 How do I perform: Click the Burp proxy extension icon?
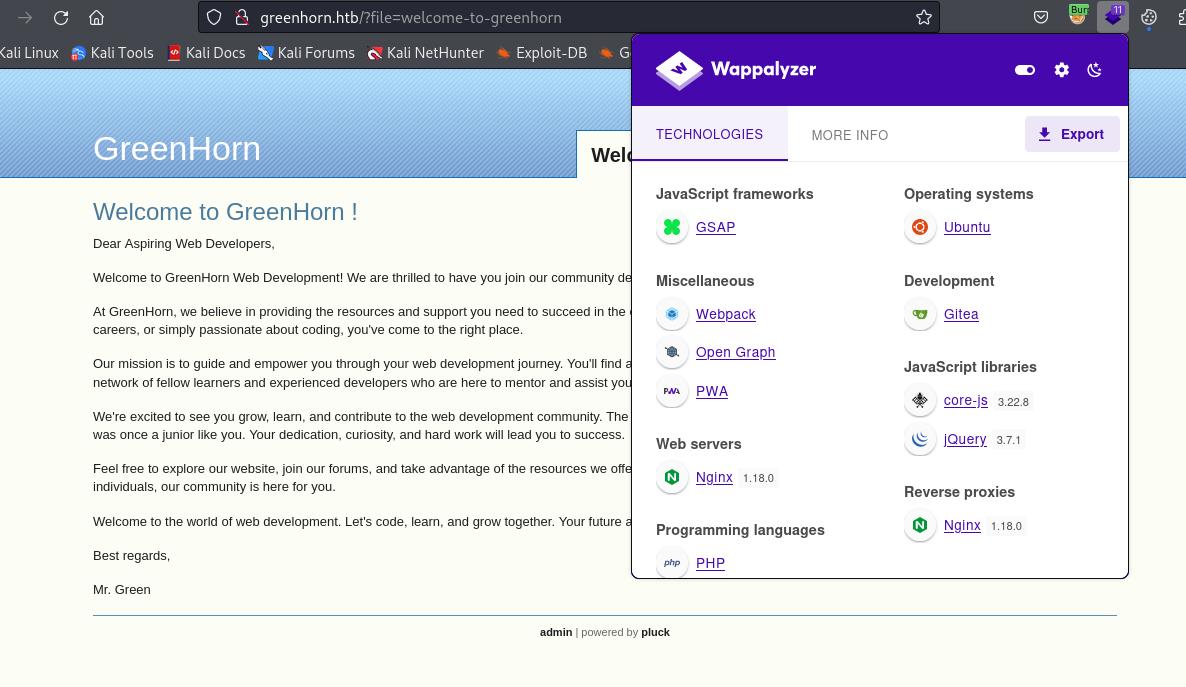[x=1078, y=15]
